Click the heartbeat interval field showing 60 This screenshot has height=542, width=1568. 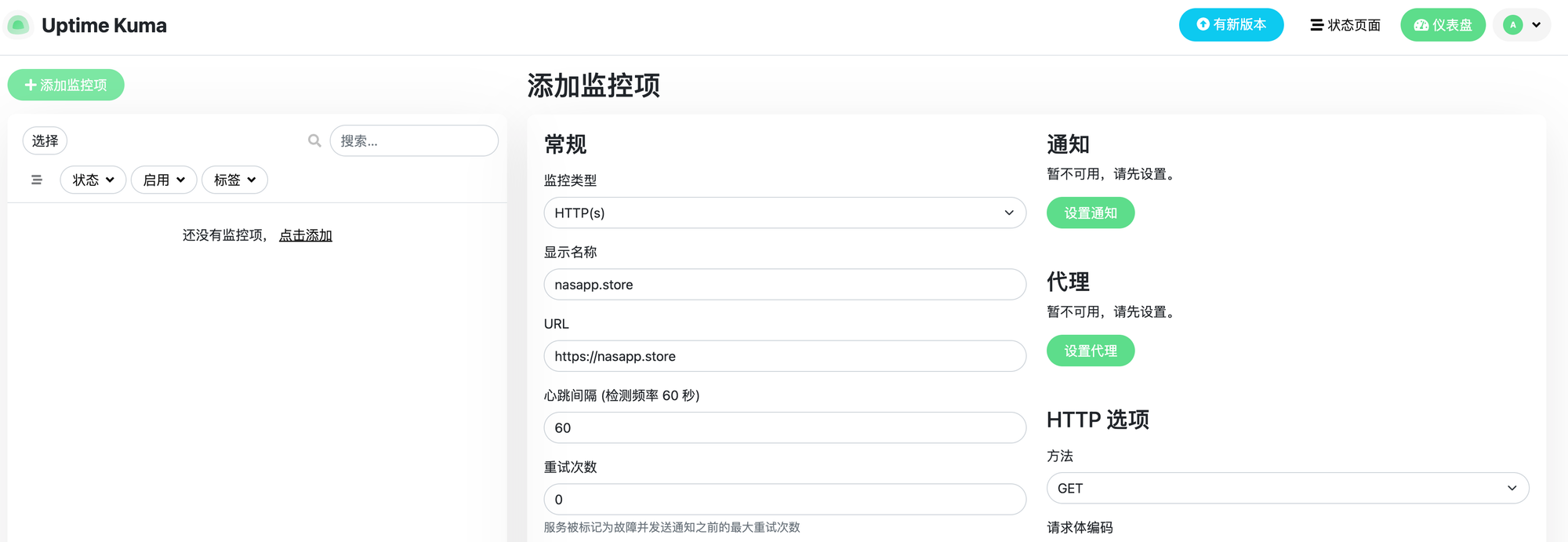pyautogui.click(x=784, y=427)
